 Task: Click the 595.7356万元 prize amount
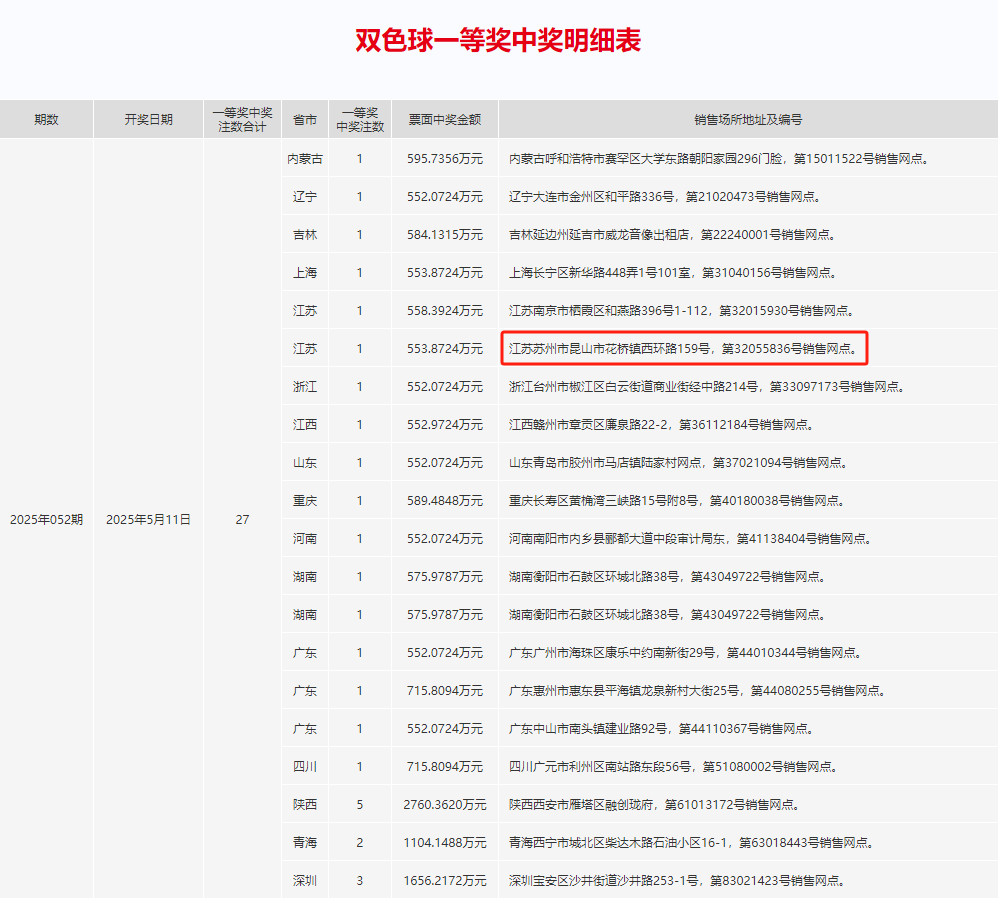click(444, 158)
